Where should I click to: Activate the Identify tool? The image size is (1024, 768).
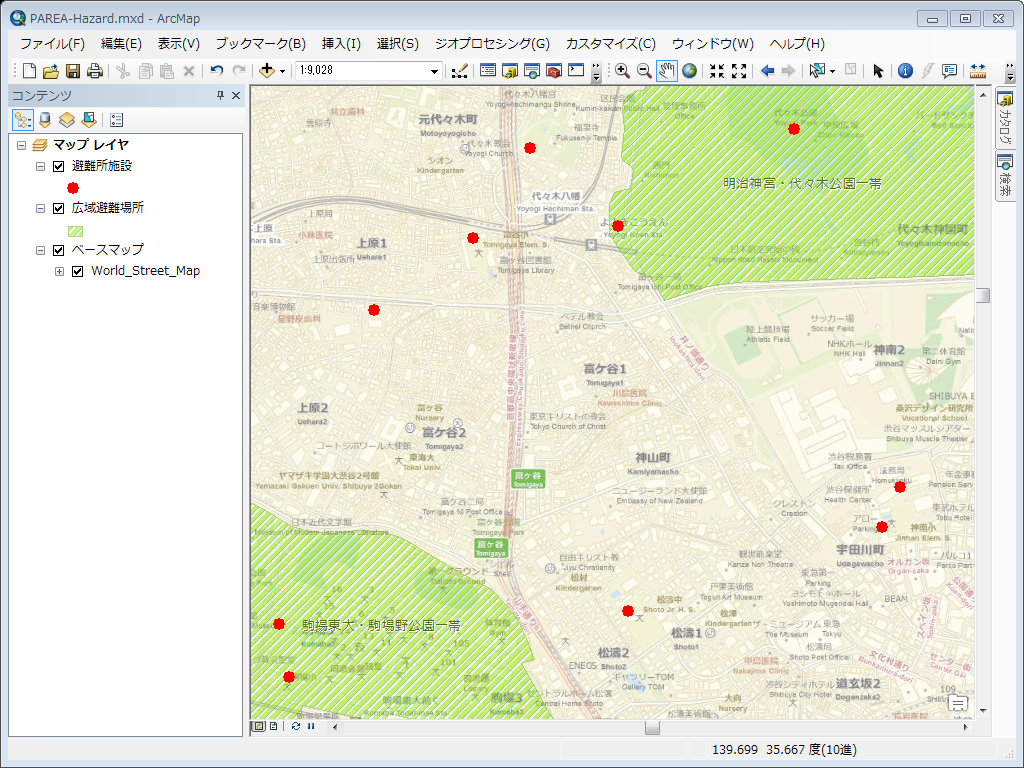click(905, 71)
